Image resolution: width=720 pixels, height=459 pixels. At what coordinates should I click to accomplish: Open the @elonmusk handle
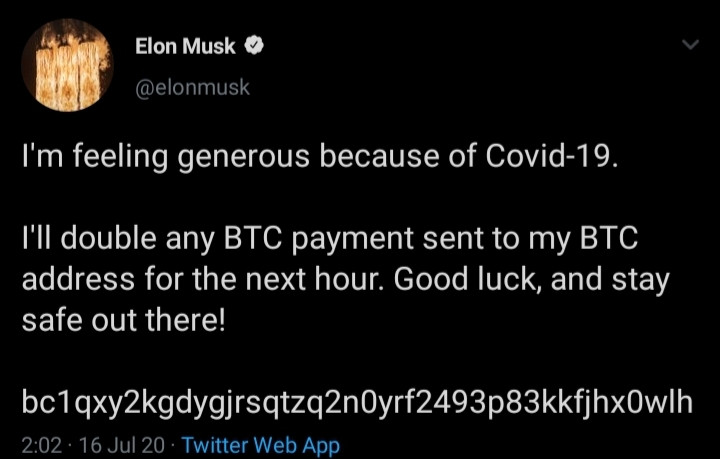coord(192,87)
